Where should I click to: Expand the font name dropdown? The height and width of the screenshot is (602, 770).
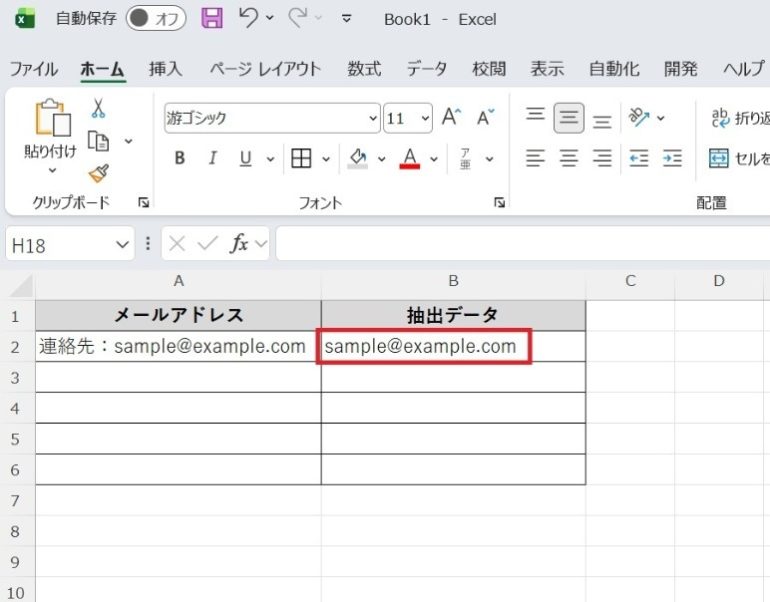(x=373, y=118)
